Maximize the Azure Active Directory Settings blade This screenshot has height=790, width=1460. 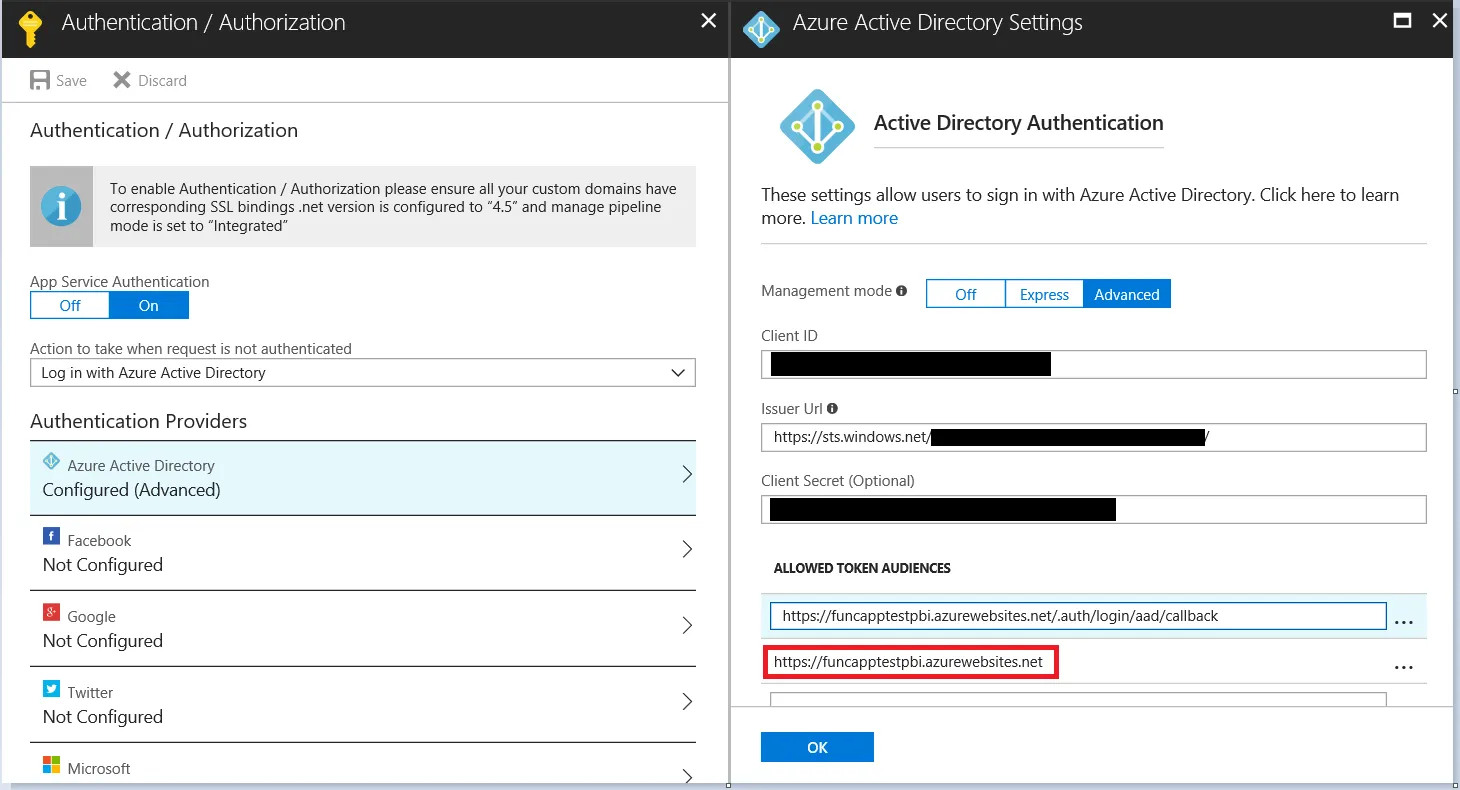point(1403,20)
